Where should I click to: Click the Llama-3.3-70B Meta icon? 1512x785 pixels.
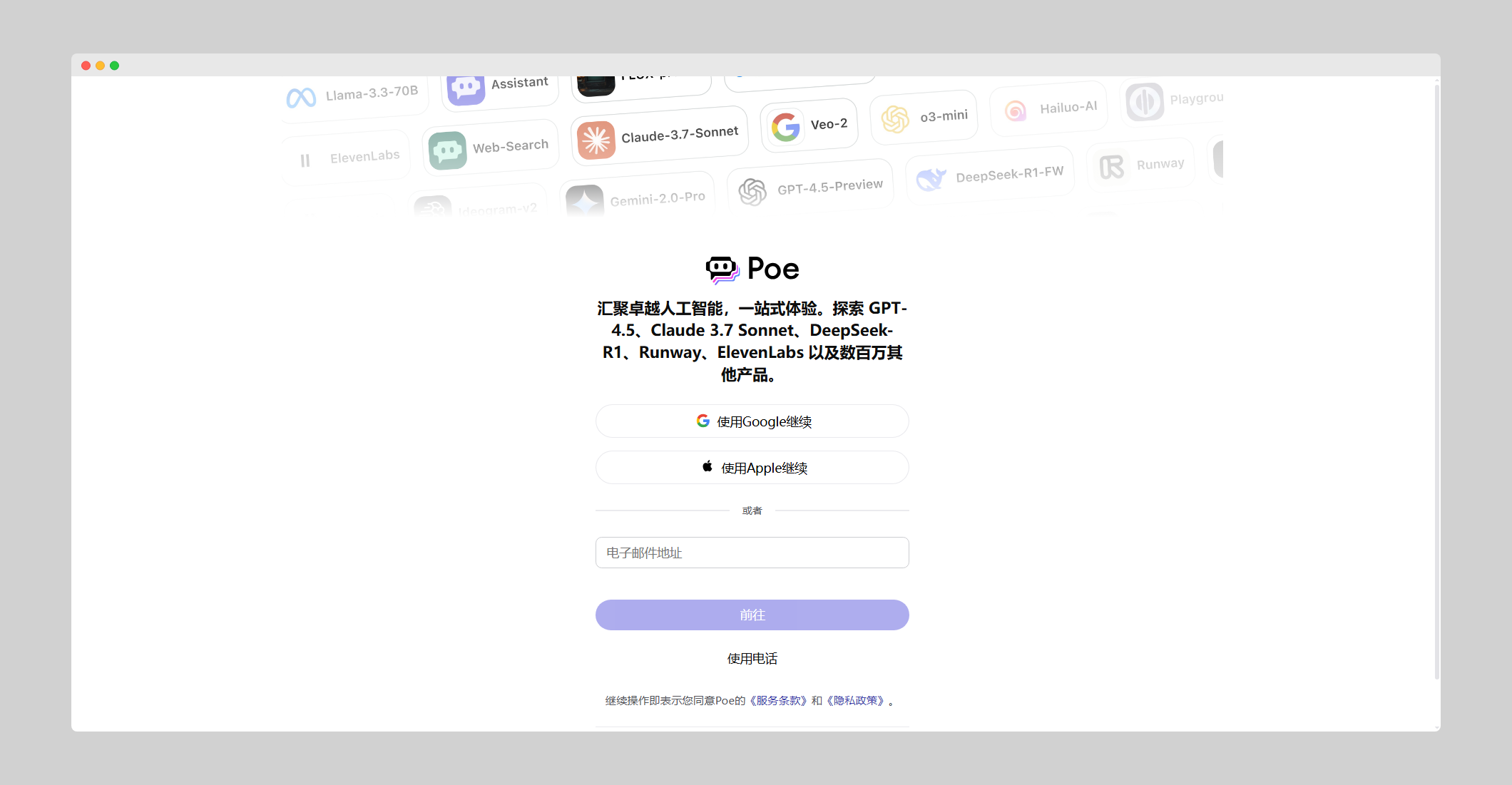tap(301, 97)
